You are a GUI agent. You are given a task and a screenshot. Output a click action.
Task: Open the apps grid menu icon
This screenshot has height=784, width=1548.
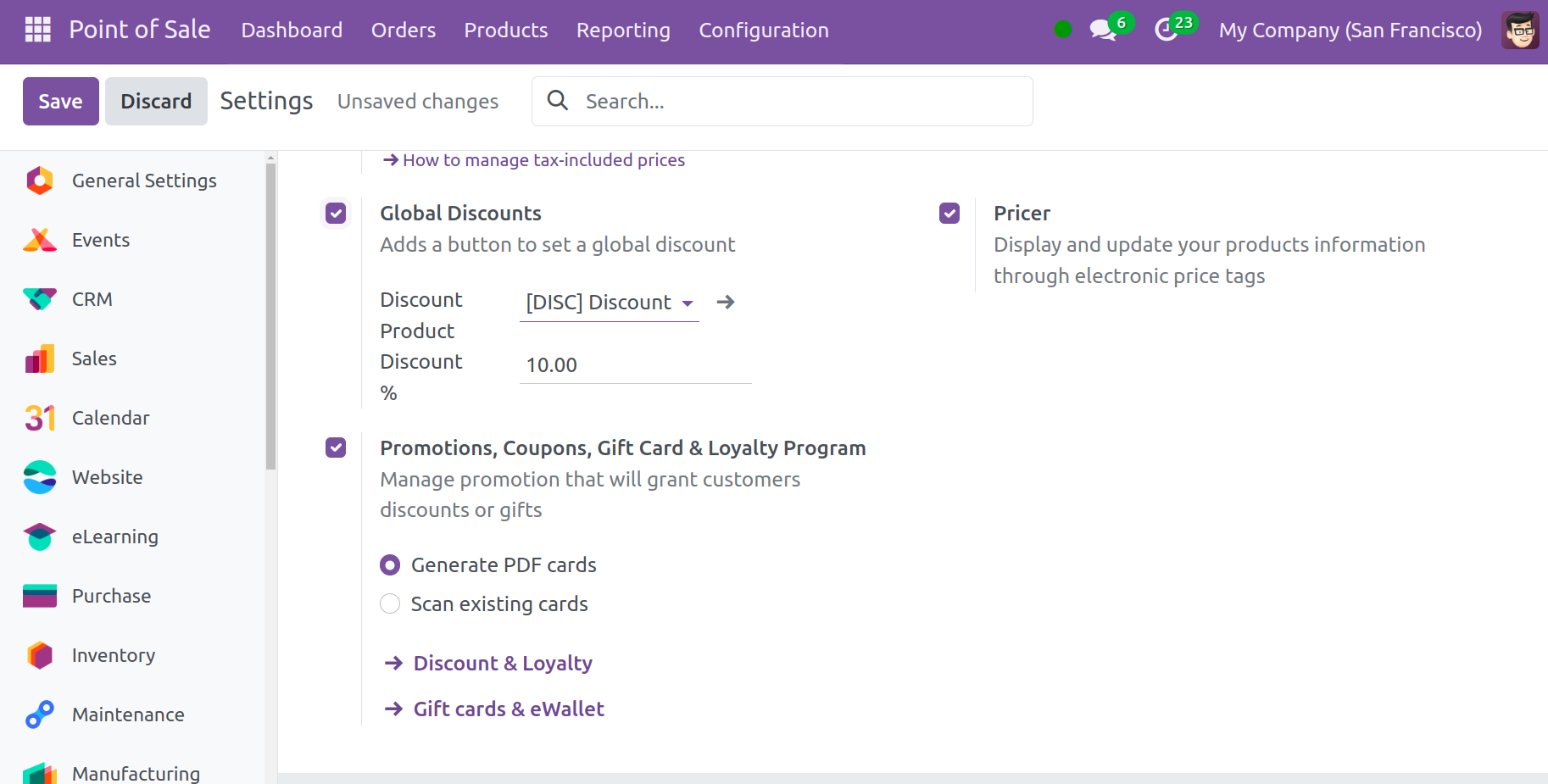click(38, 30)
